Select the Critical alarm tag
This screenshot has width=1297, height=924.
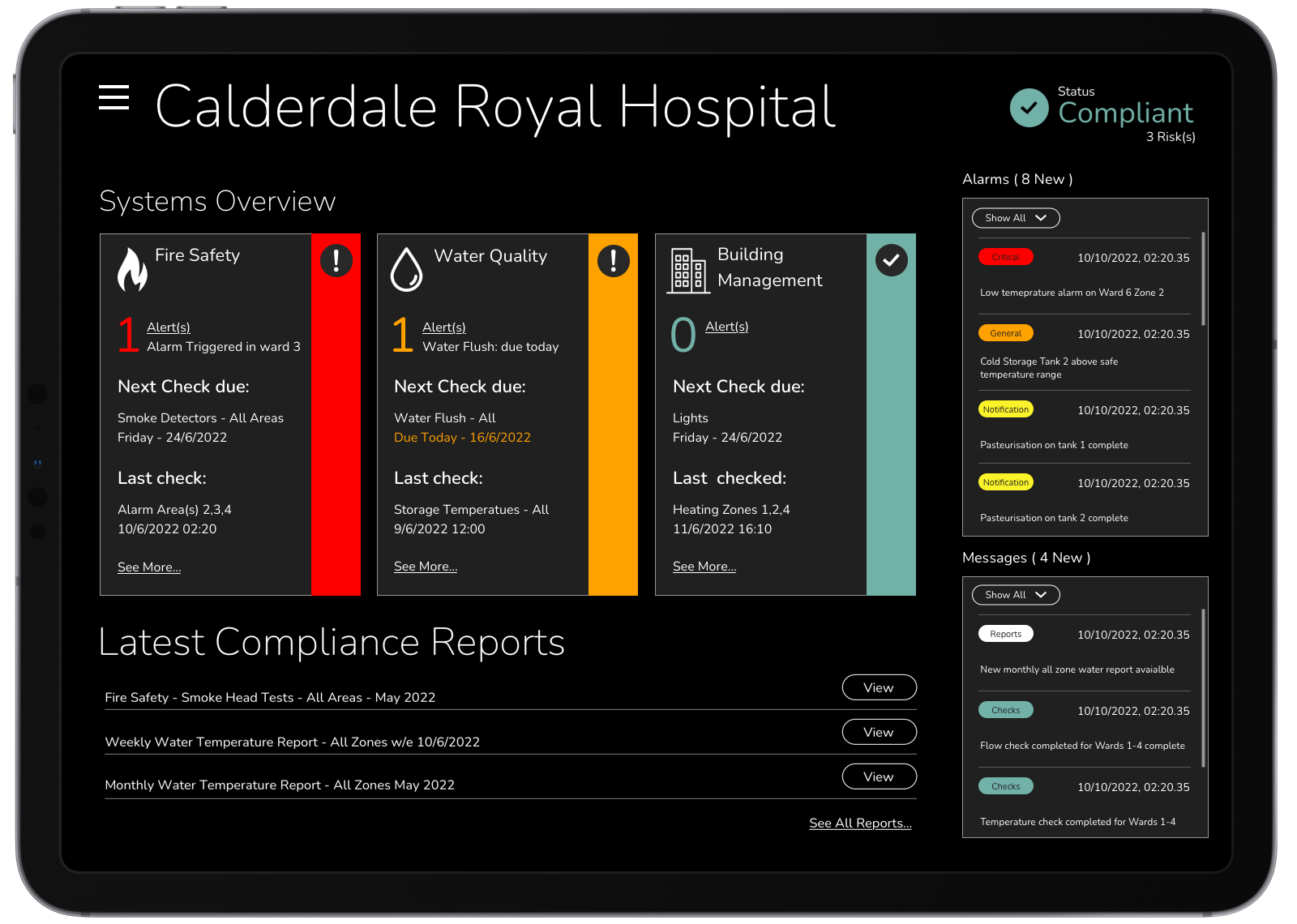click(x=1006, y=257)
